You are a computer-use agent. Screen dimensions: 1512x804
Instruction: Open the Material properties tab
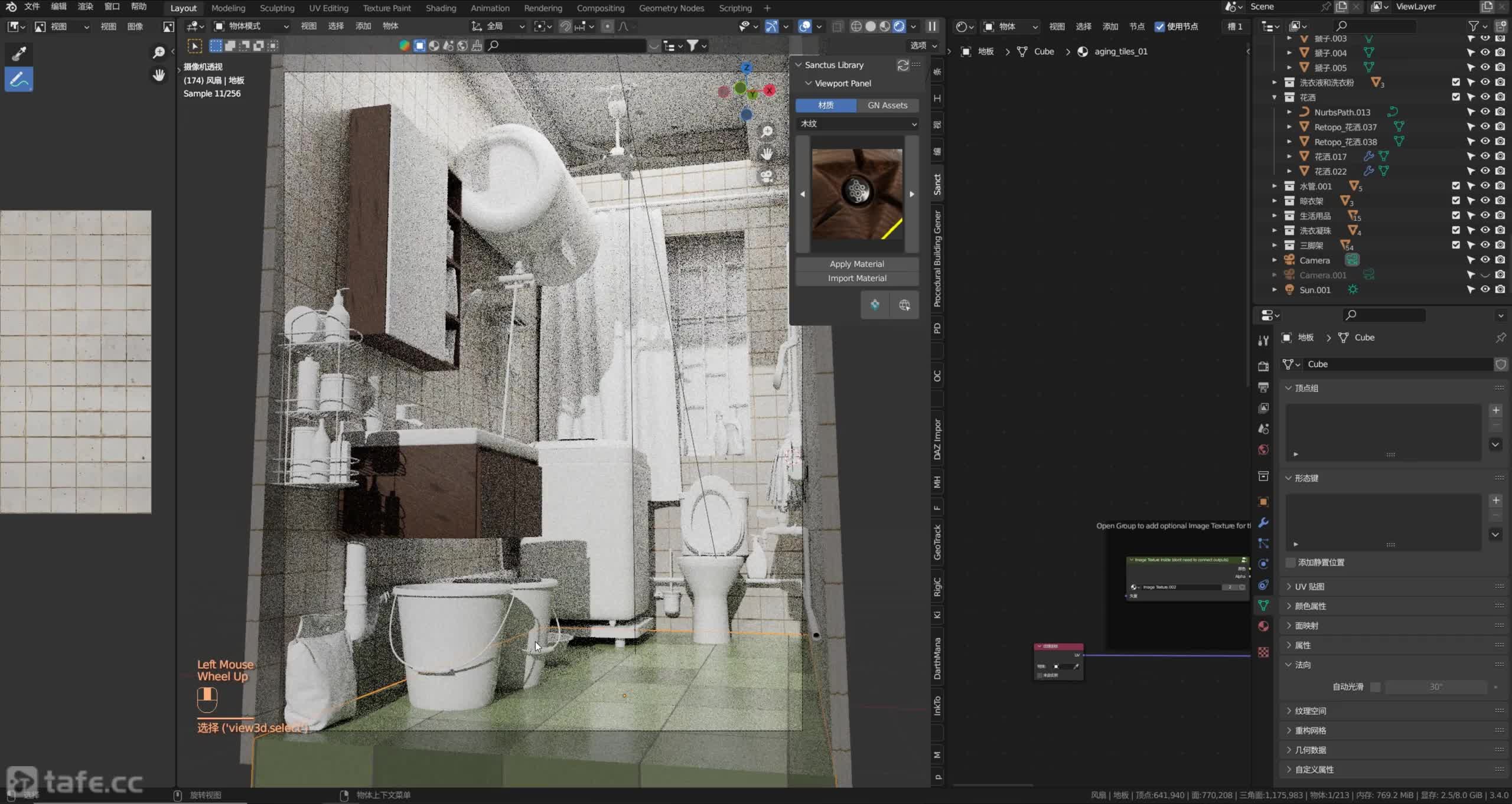[1263, 626]
